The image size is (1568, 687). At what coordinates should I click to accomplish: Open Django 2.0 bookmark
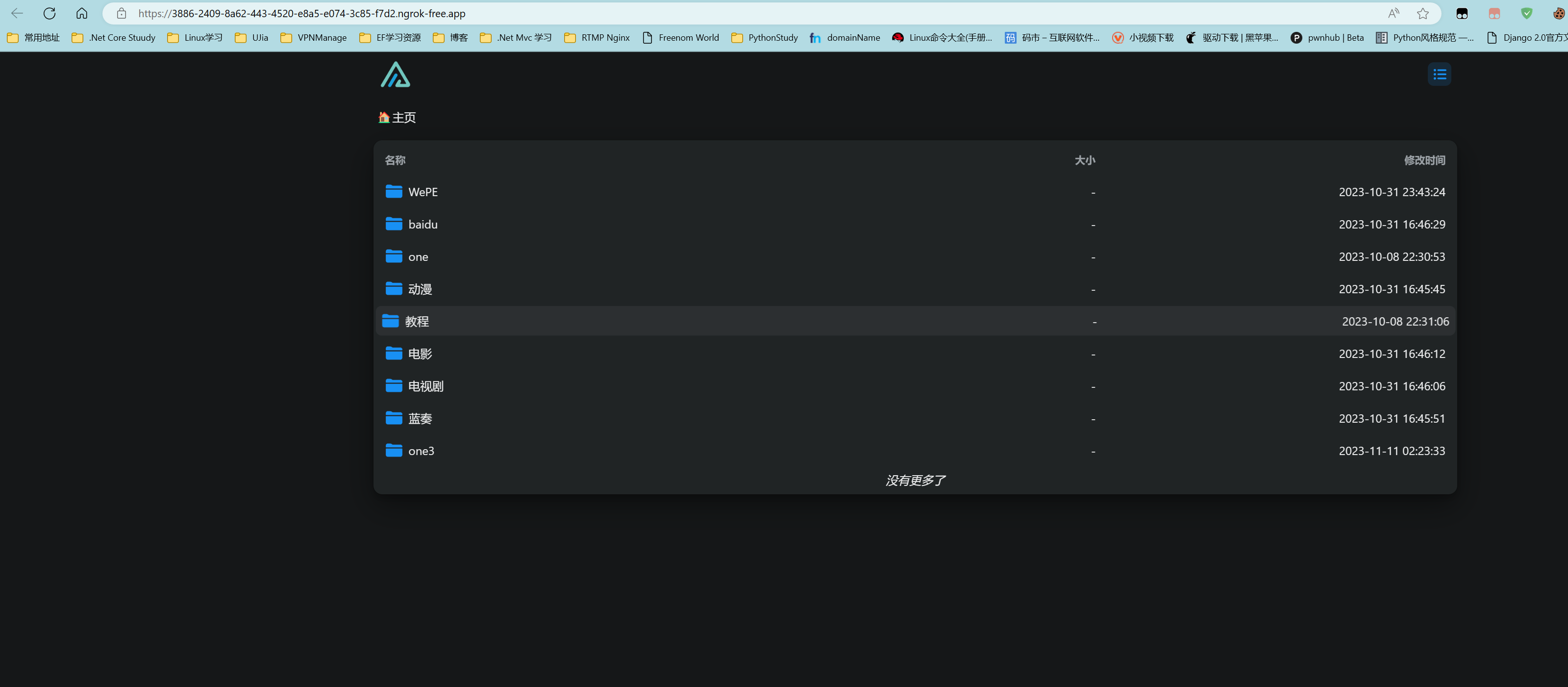tap(1527, 38)
